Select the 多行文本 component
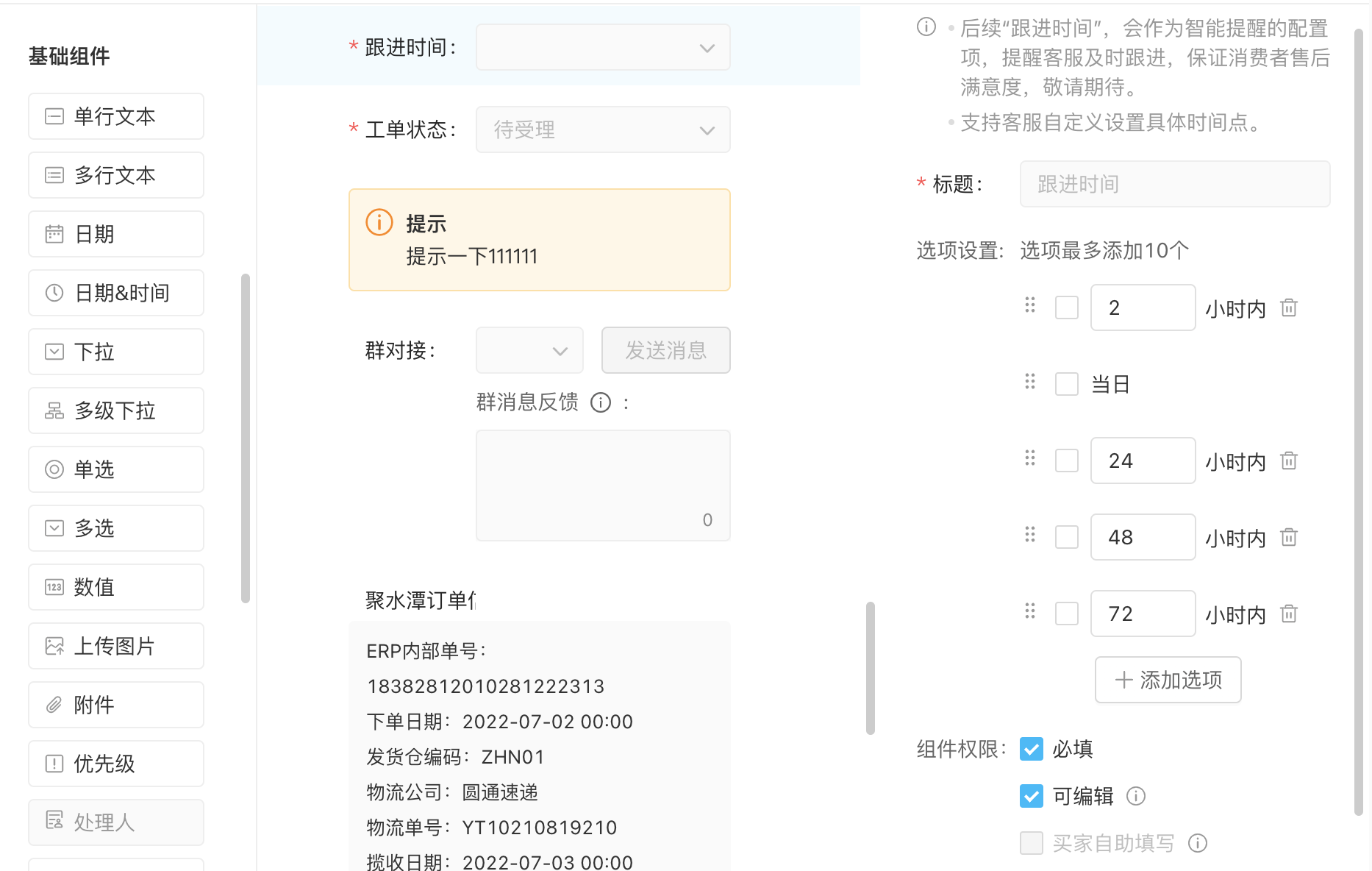 [116, 175]
